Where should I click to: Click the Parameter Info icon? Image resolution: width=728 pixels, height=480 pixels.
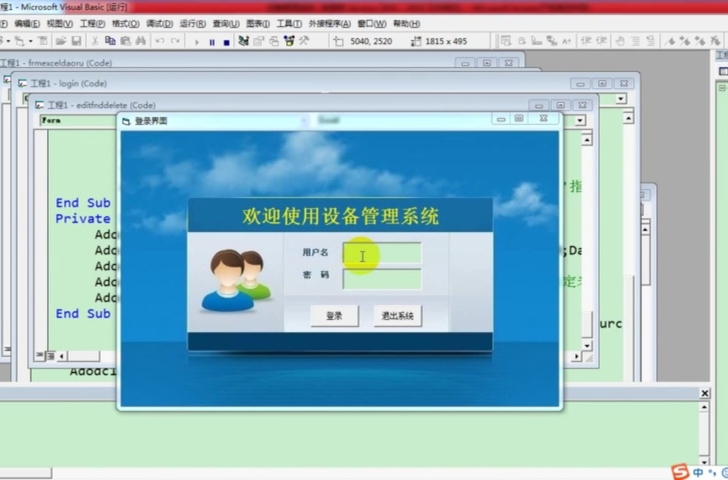[x=552, y=41]
